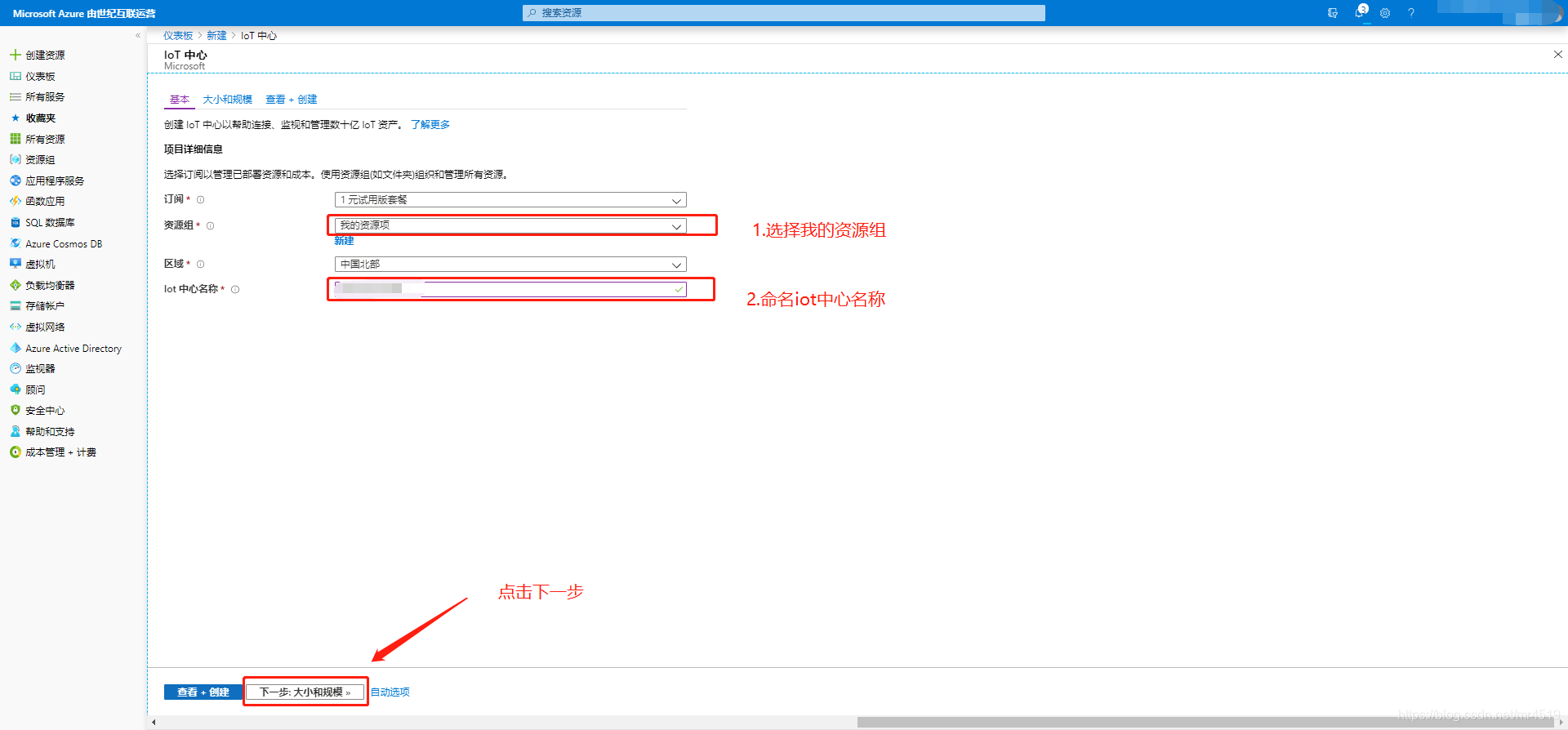Screen dimensions: 1568x730
Task: Open SQL databases icon
Action: 15,222
